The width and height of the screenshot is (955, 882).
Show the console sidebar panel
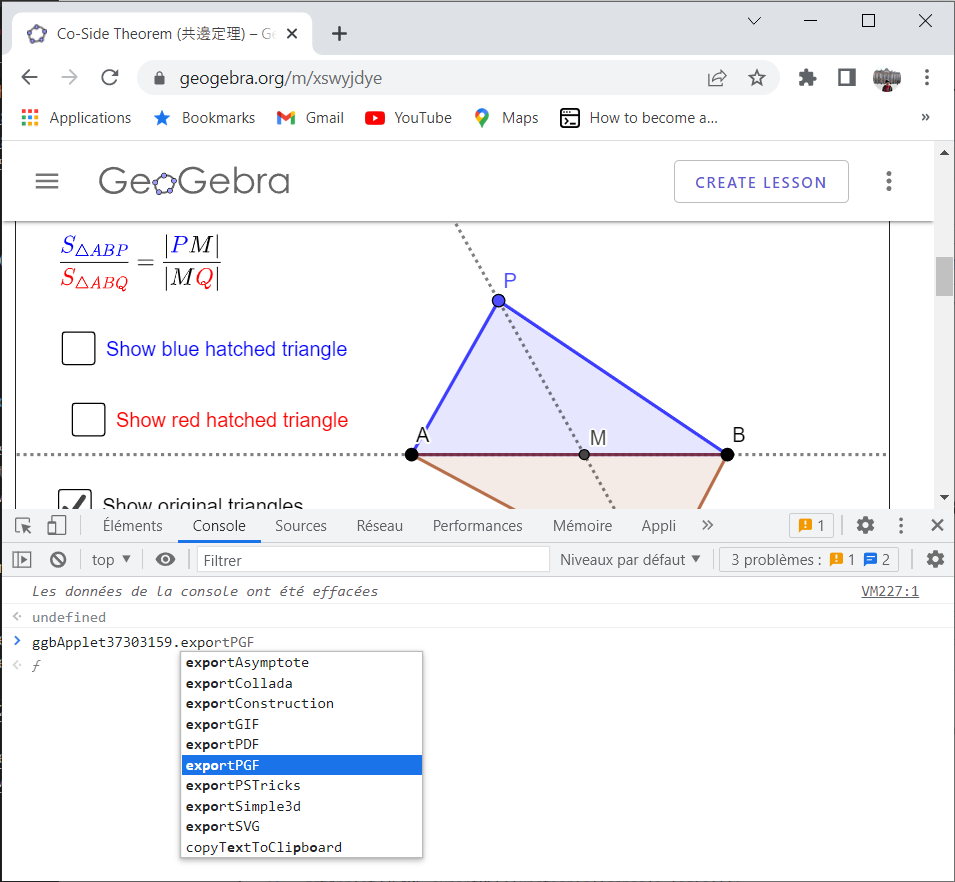click(x=22, y=559)
